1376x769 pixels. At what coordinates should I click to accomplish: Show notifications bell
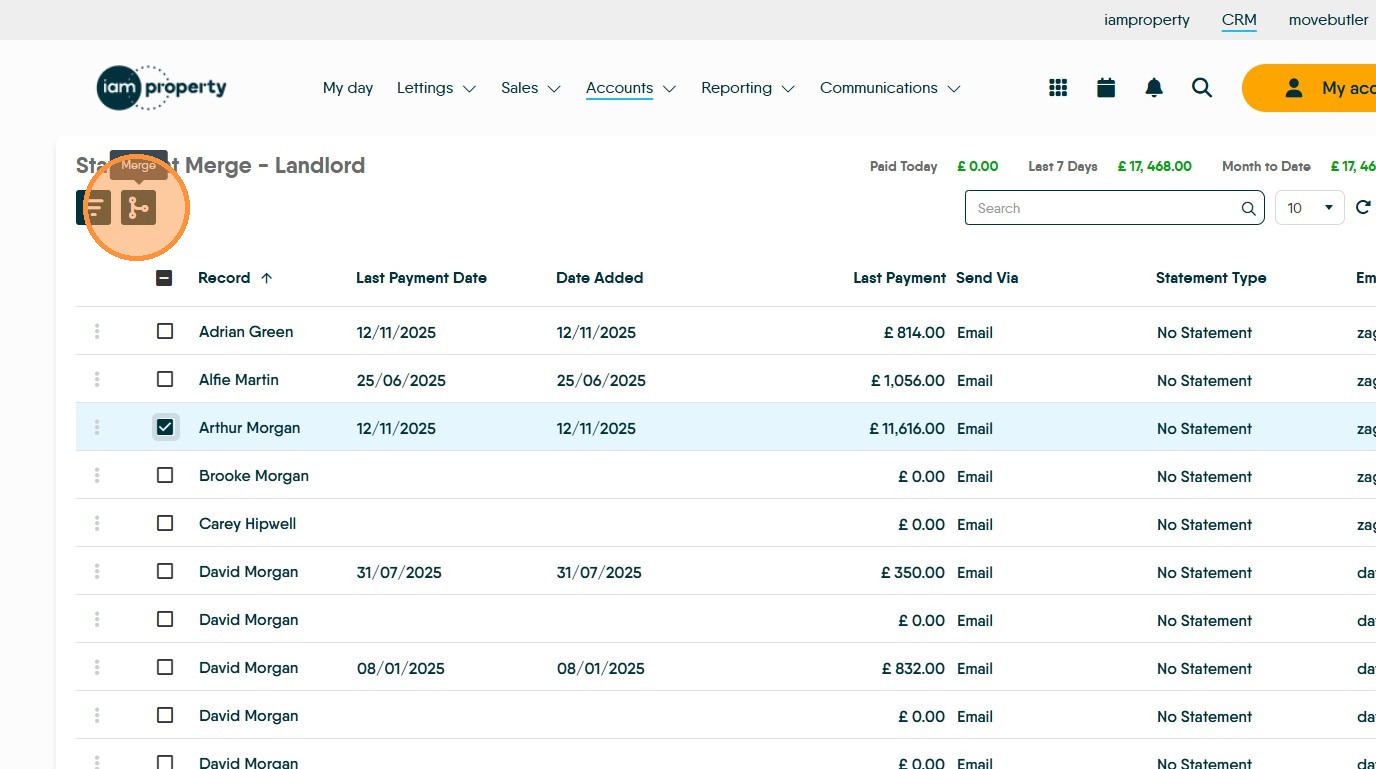click(x=1154, y=88)
